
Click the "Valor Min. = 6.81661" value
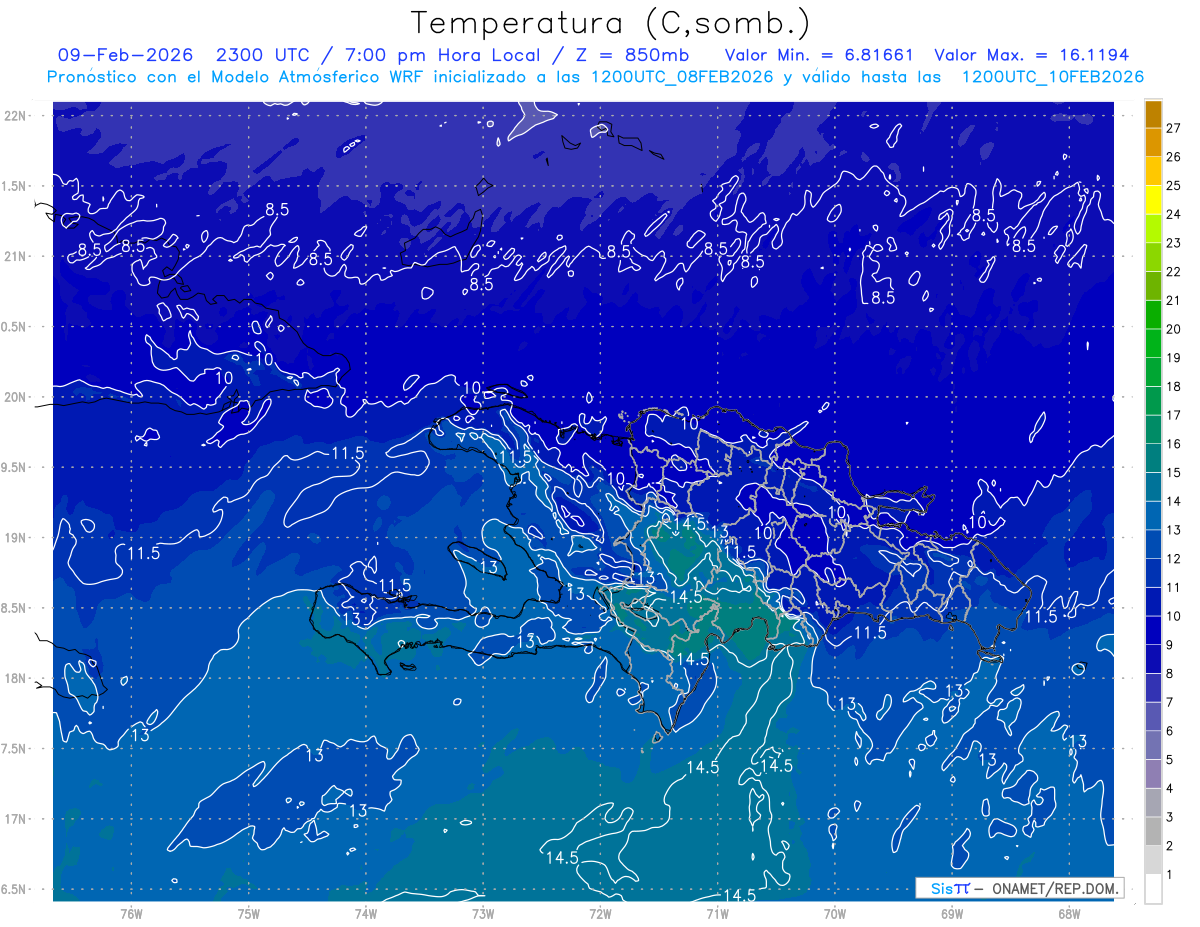click(820, 55)
